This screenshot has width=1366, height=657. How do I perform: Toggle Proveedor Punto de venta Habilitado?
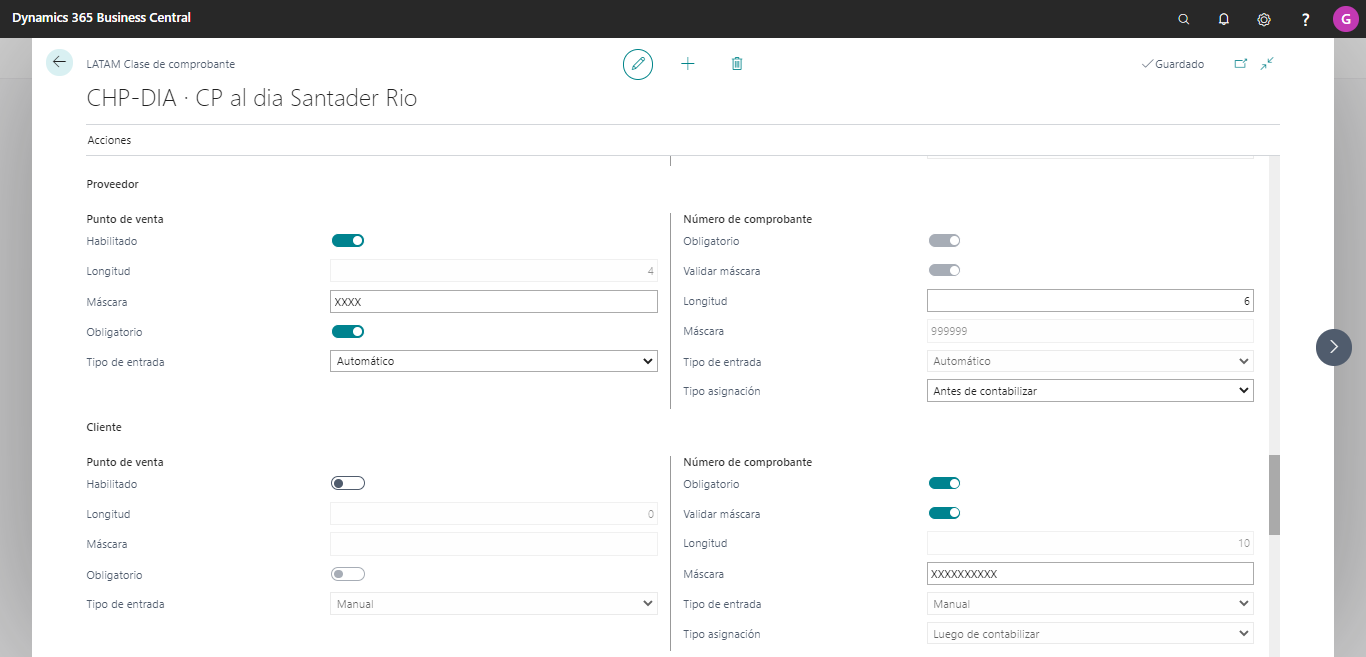pos(348,240)
